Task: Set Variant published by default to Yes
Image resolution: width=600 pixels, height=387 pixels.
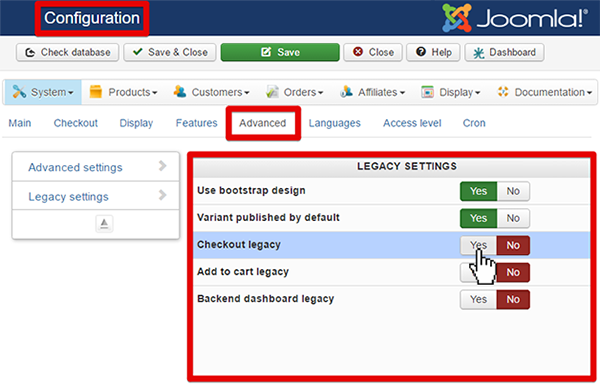Action: (478, 218)
